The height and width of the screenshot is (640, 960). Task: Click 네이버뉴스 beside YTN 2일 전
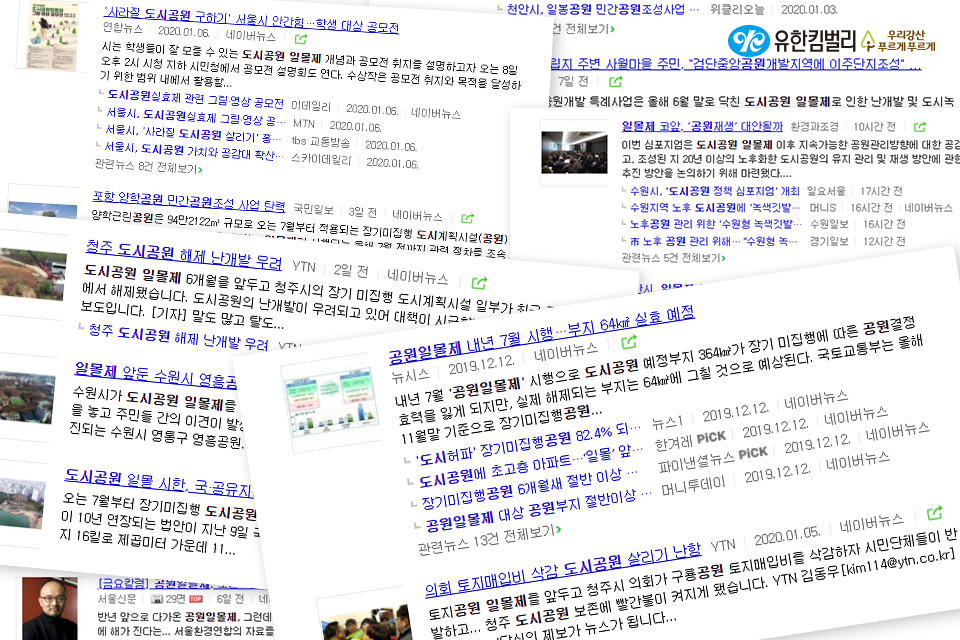418,277
